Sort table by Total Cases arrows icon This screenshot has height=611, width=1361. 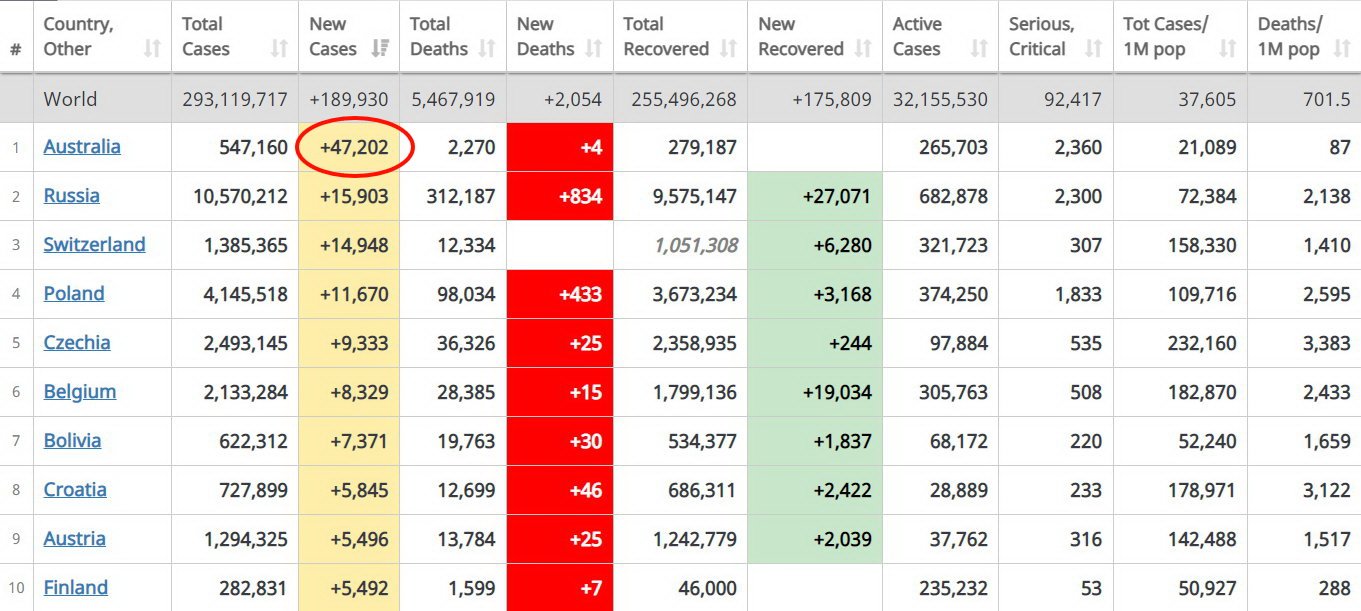click(x=279, y=49)
